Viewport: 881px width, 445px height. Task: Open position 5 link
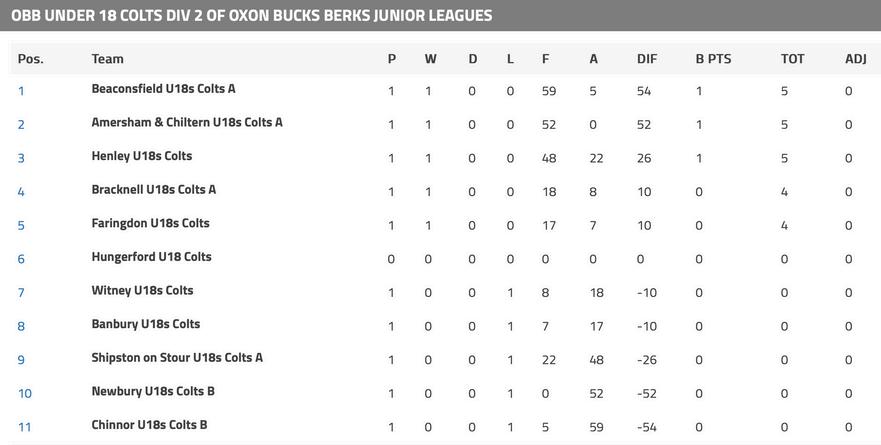pos(21,225)
